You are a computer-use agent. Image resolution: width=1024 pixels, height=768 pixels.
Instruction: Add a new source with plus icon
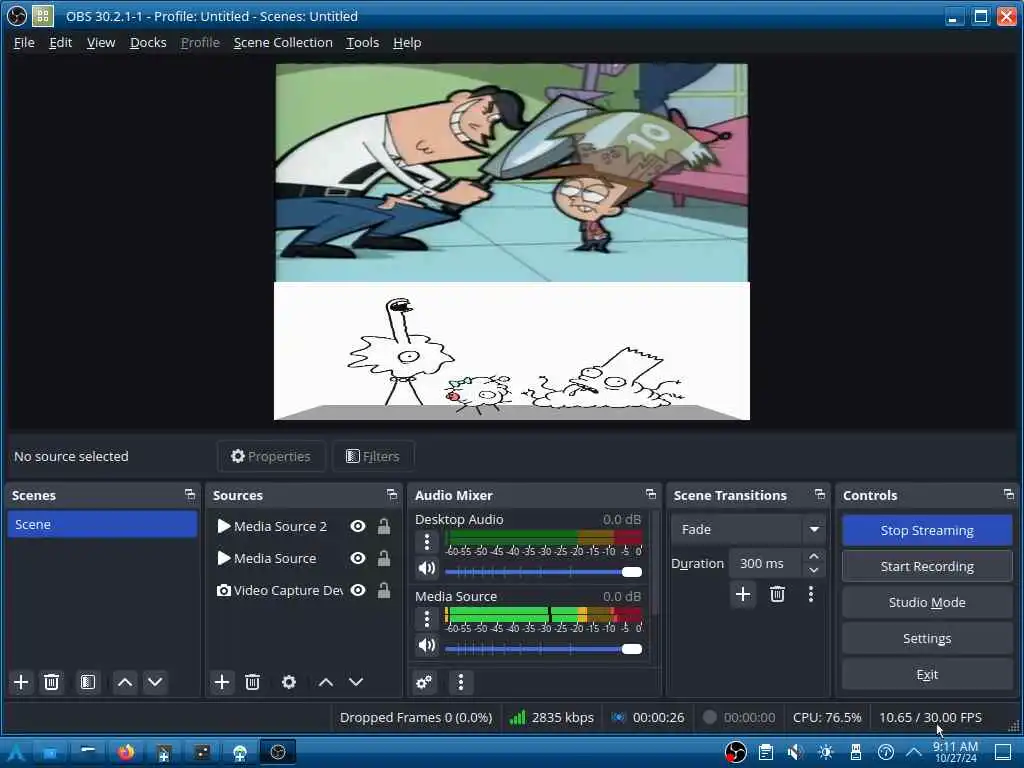(221, 682)
